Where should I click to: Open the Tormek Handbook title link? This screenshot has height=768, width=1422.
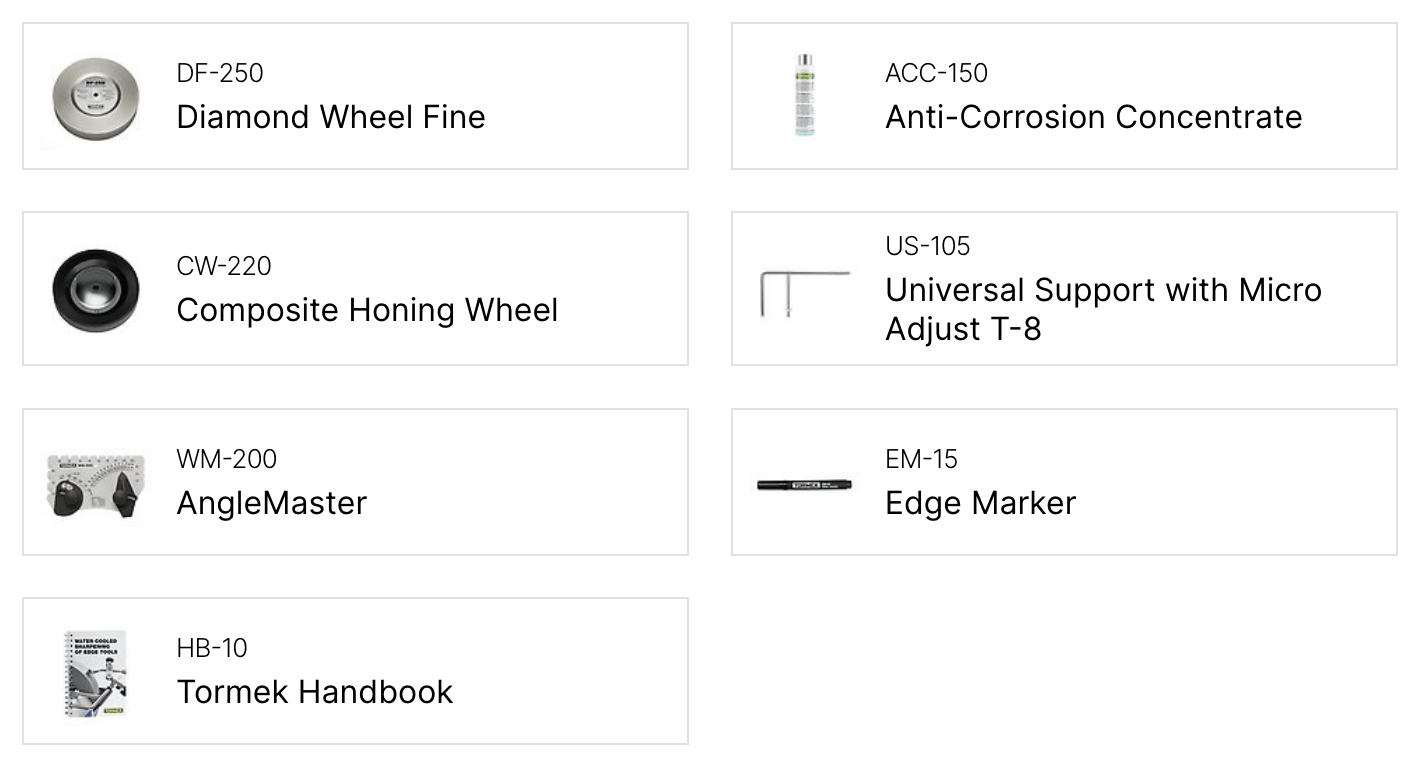point(315,692)
